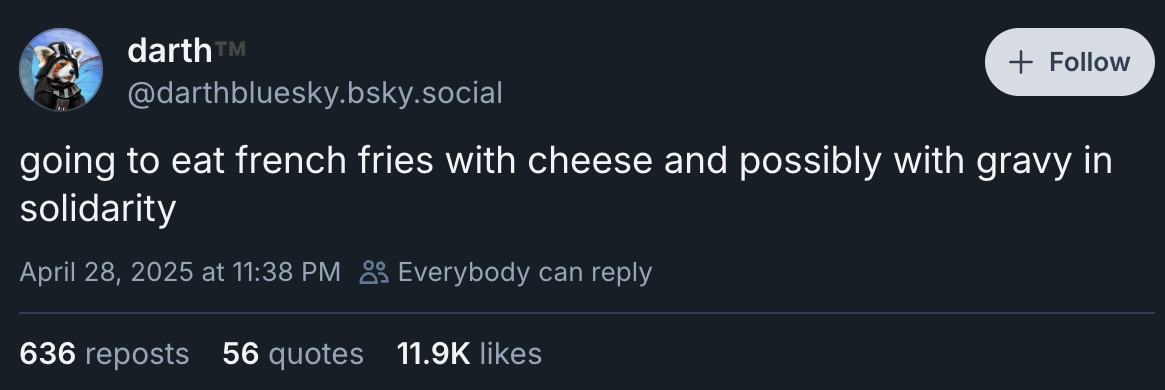View the 56 quotes list
This screenshot has width=1165, height=390.
pos(293,354)
